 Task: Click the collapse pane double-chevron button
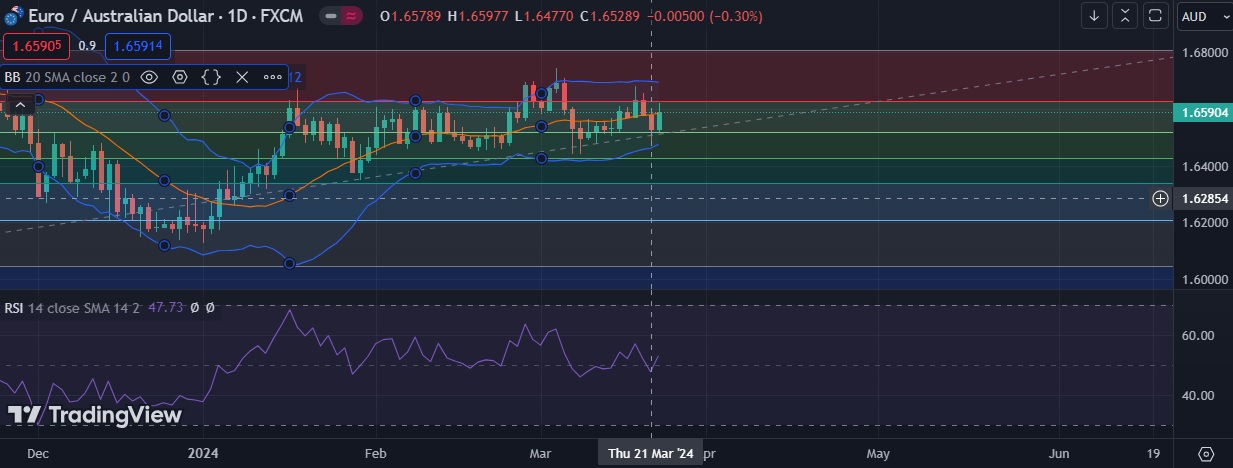(x=1125, y=16)
